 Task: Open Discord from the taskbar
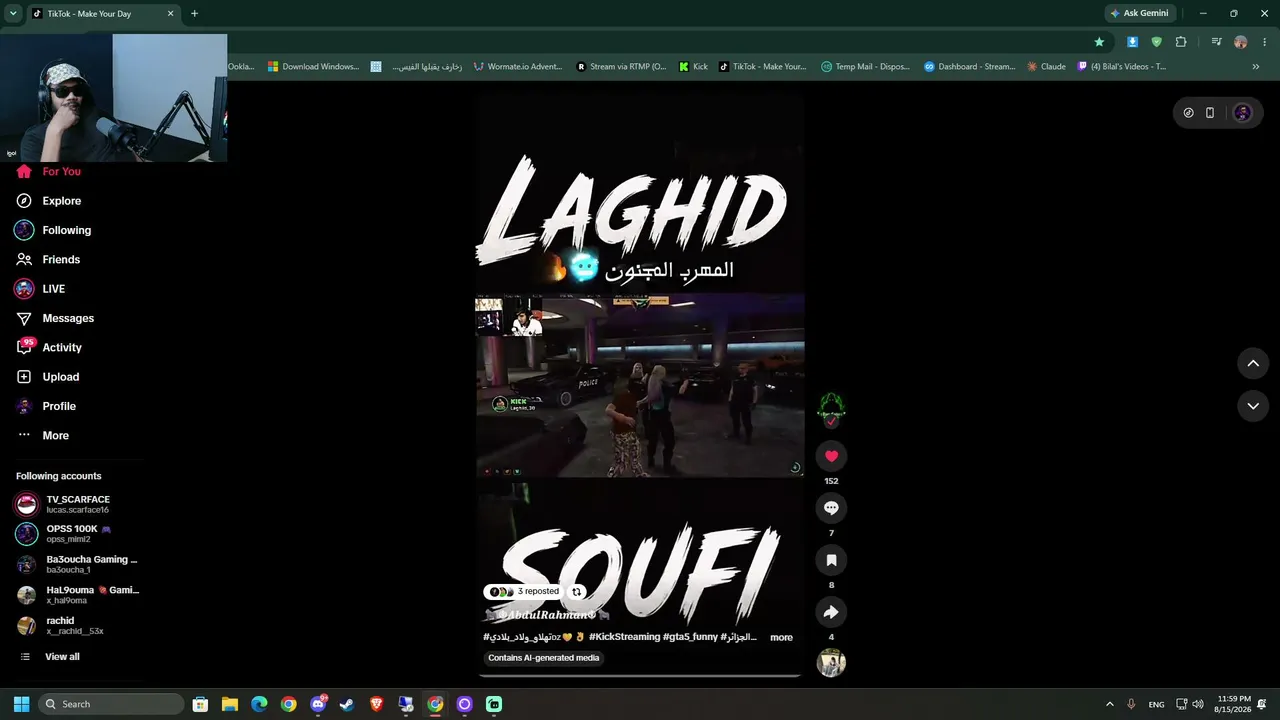click(x=318, y=704)
